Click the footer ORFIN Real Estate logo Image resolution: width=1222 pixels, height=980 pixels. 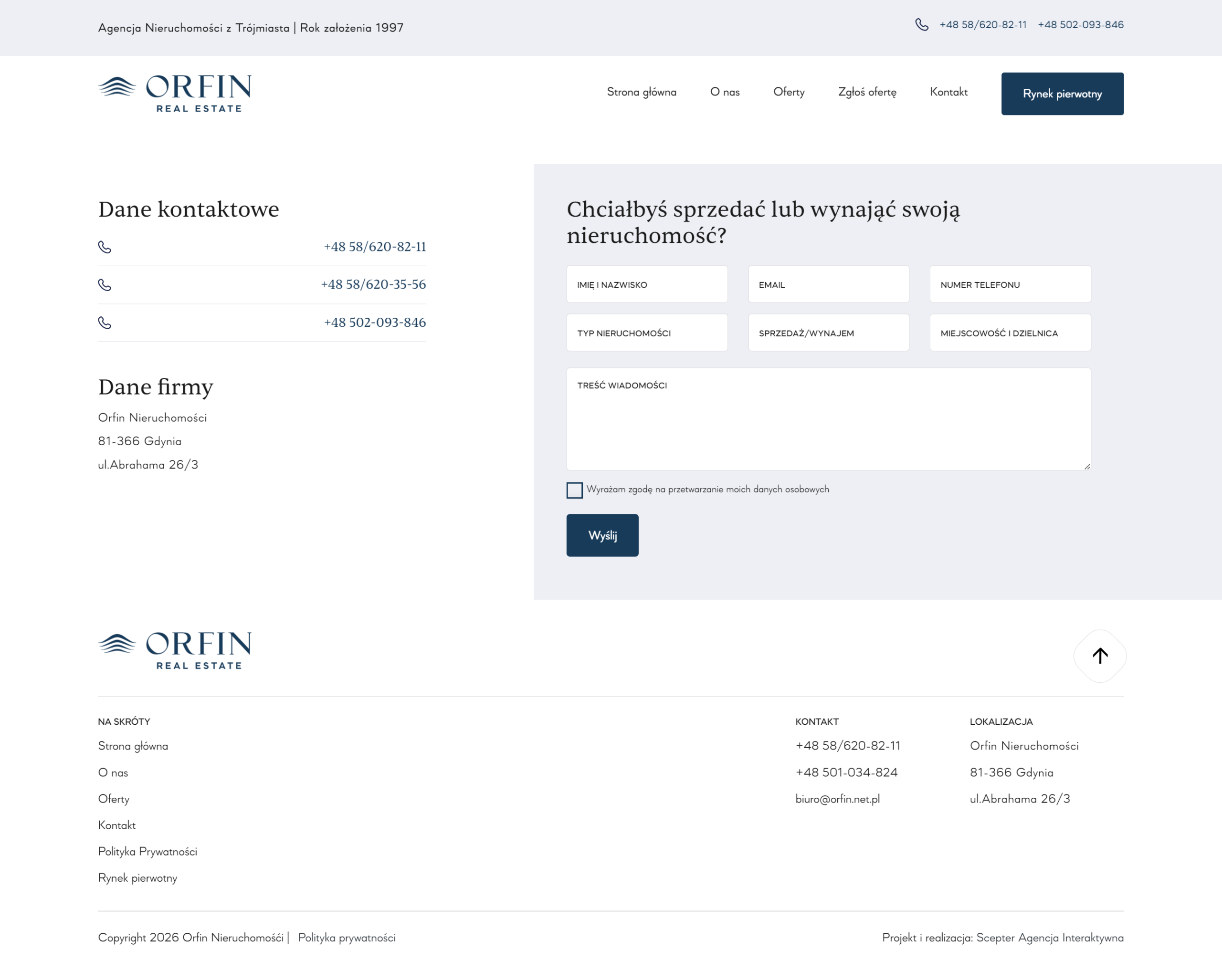click(x=175, y=650)
